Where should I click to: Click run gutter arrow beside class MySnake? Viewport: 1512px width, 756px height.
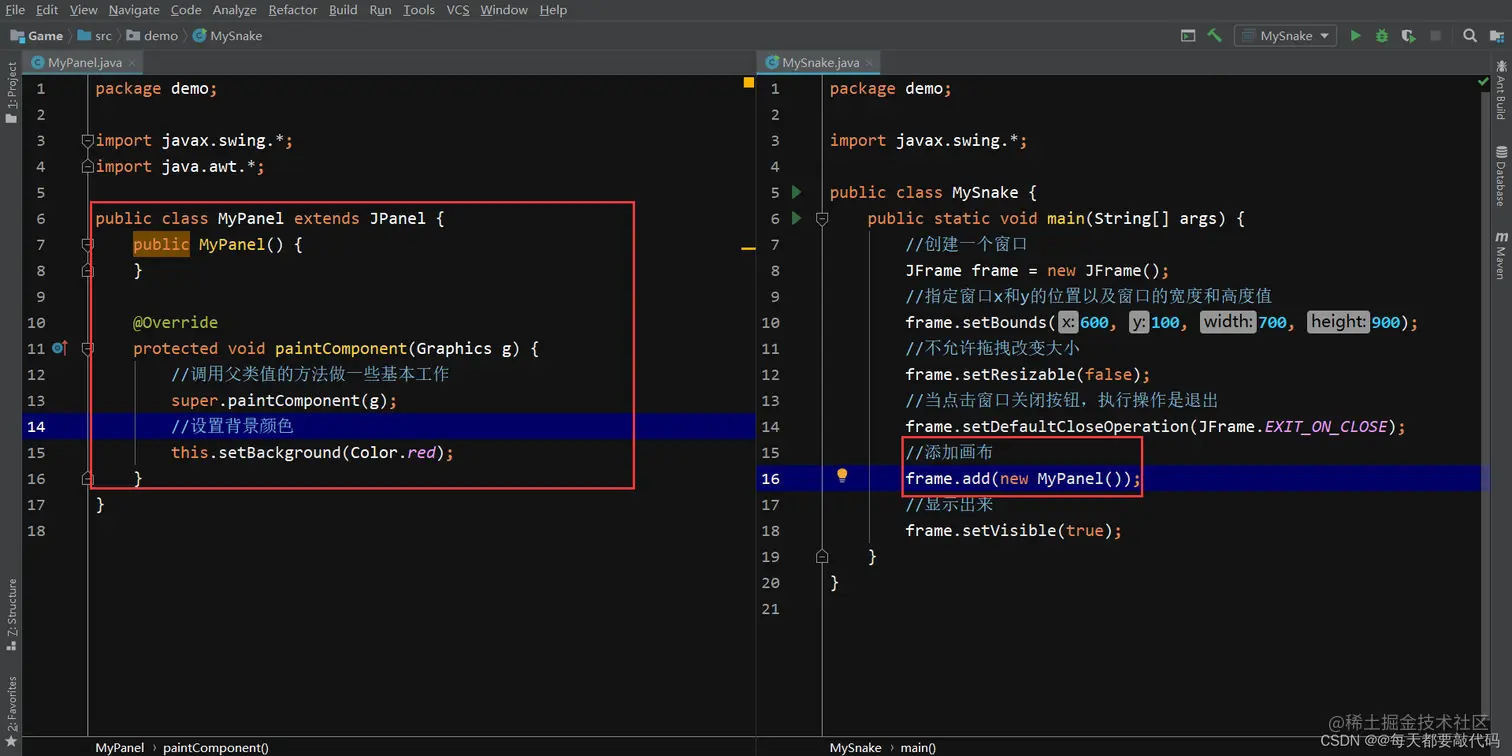point(796,192)
